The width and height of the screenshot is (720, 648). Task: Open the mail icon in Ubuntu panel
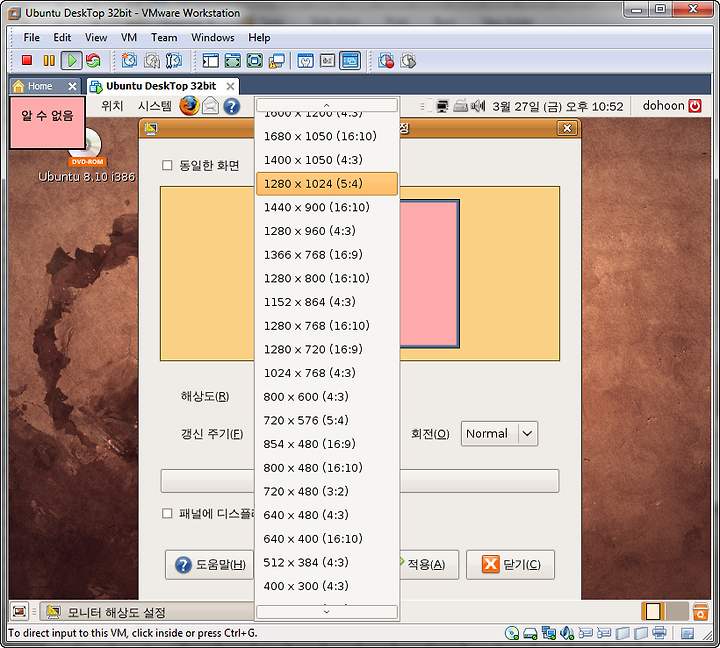click(x=210, y=106)
